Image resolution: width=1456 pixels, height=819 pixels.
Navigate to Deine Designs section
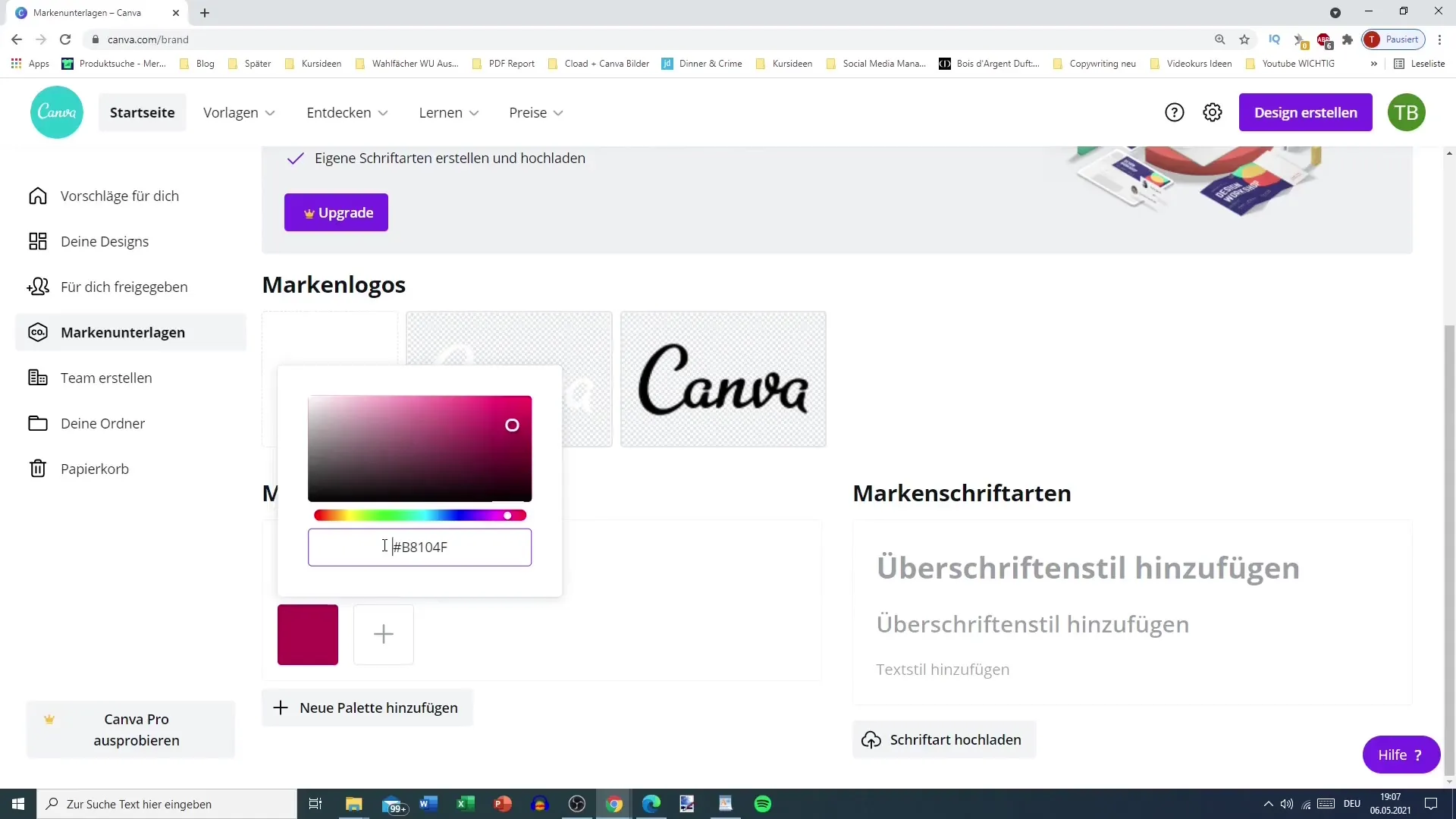tap(105, 241)
